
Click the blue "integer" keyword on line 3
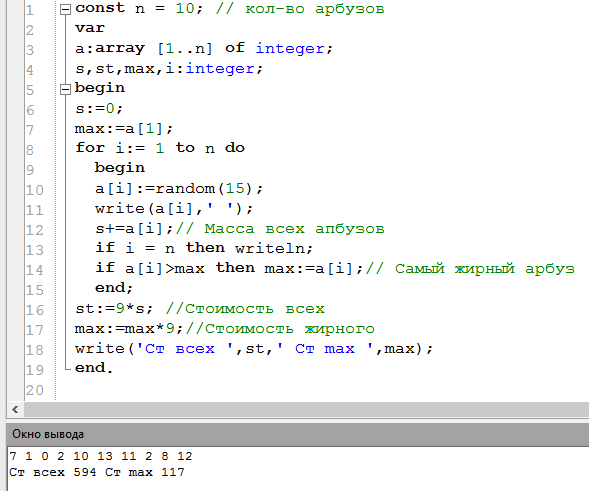click(290, 49)
